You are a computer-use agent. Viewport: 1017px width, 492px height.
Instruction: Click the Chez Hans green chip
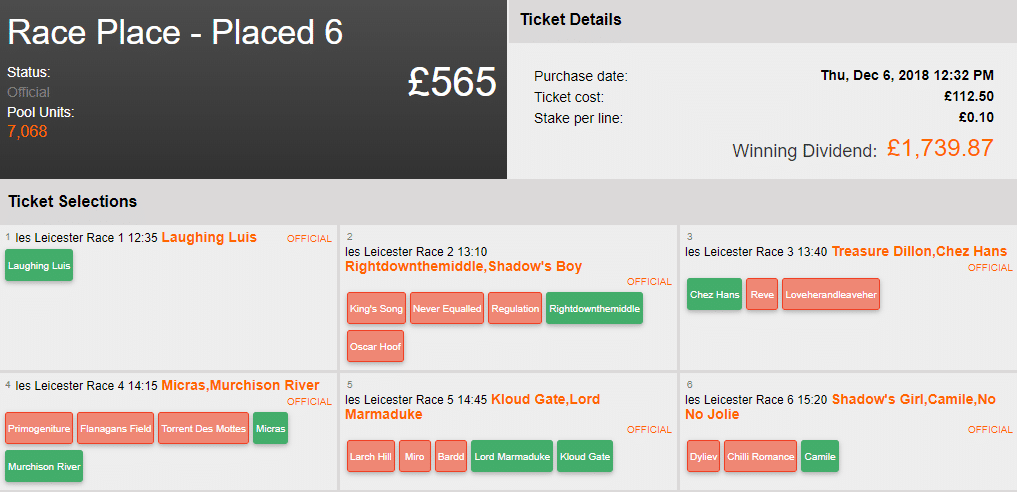(714, 295)
